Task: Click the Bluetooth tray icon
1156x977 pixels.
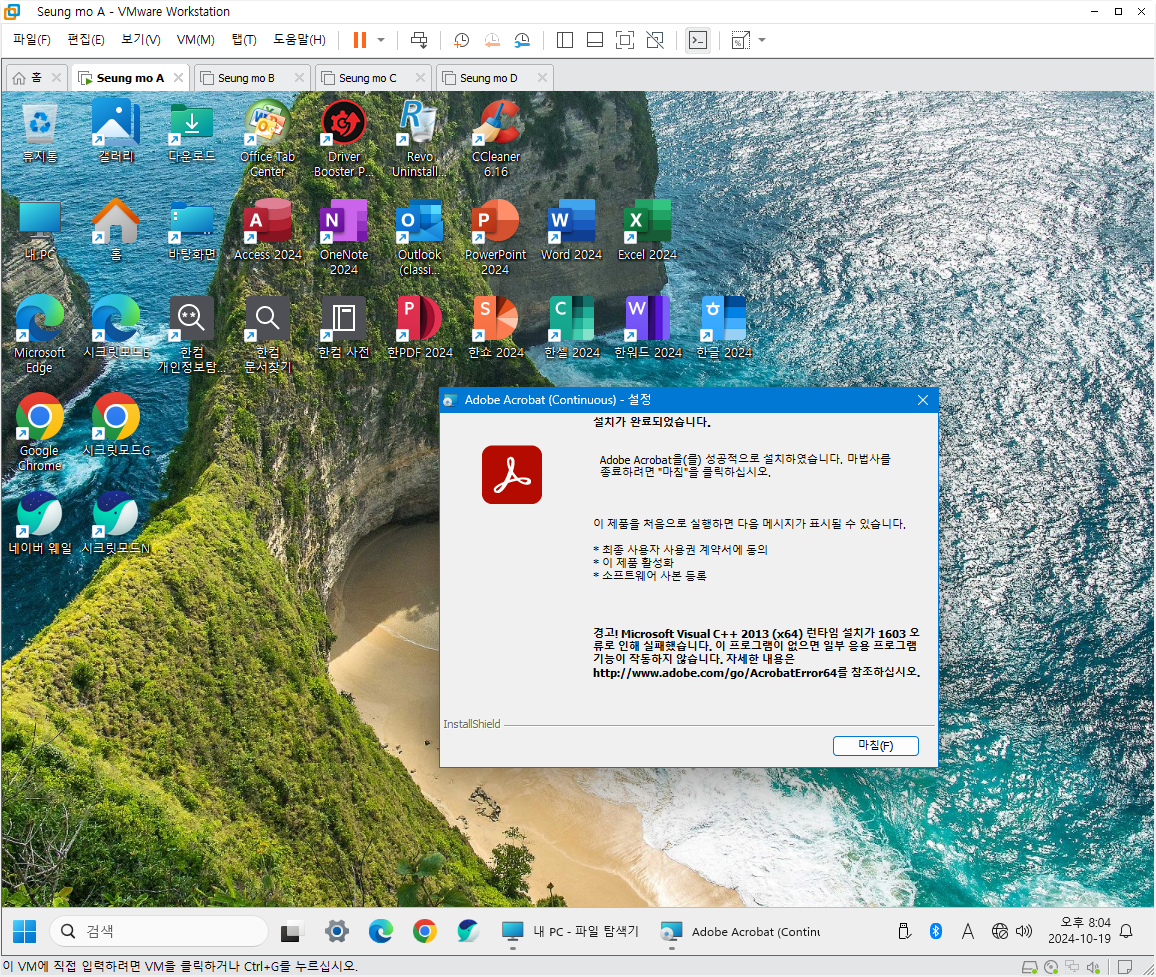Action: pyautogui.click(x=936, y=931)
